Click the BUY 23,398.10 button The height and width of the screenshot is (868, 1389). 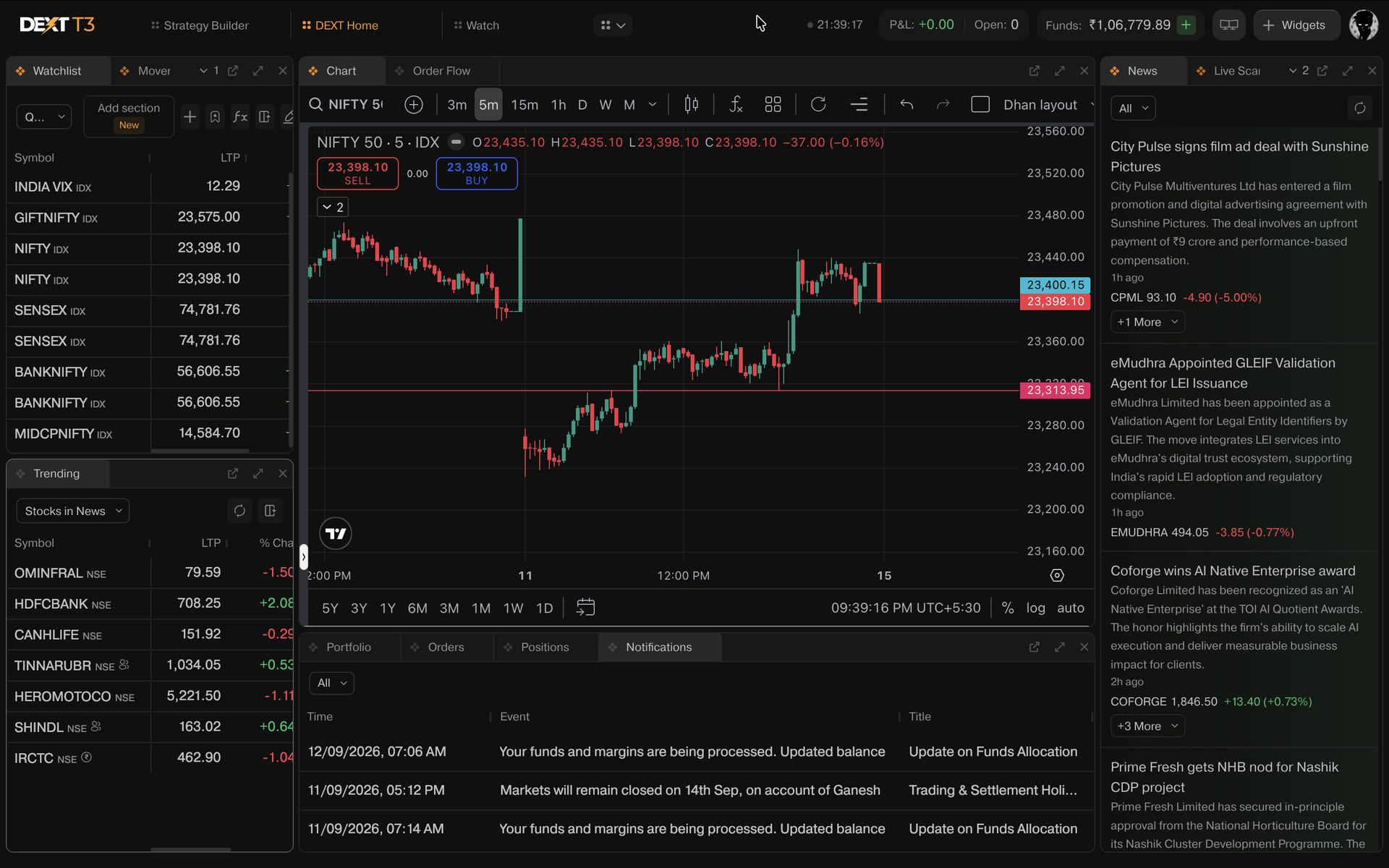tap(477, 174)
